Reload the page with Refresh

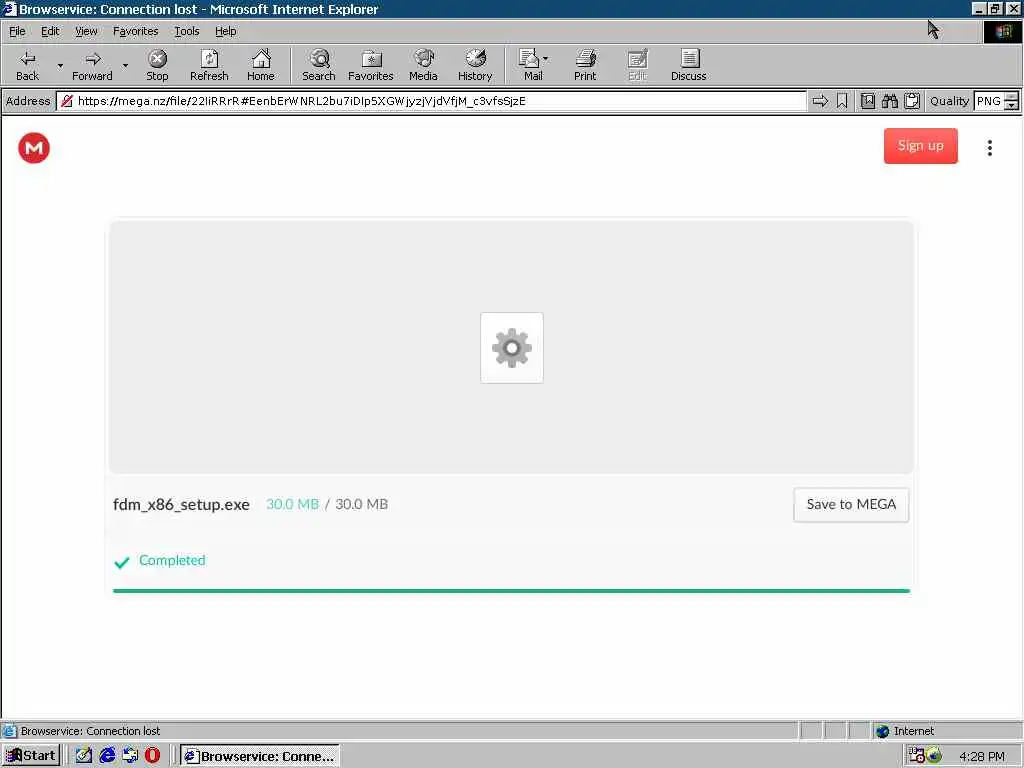pos(209,65)
